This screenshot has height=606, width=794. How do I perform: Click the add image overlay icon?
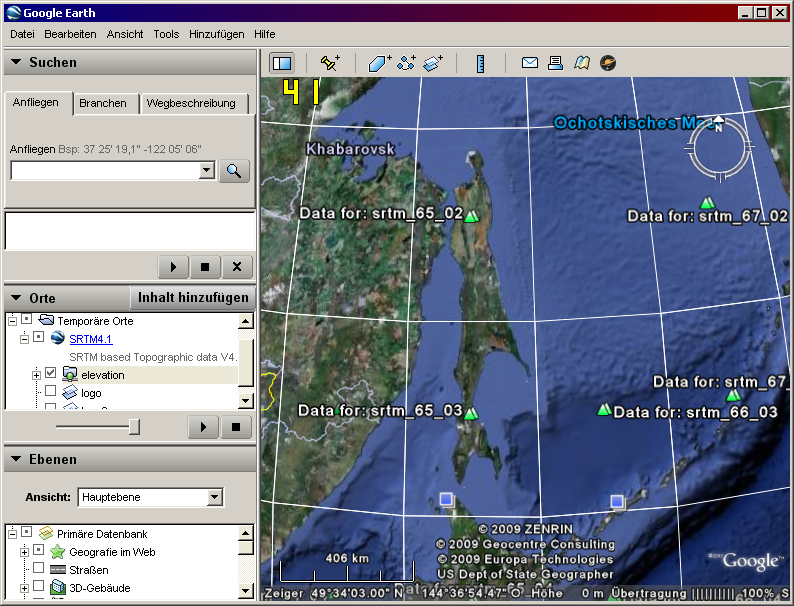point(432,63)
